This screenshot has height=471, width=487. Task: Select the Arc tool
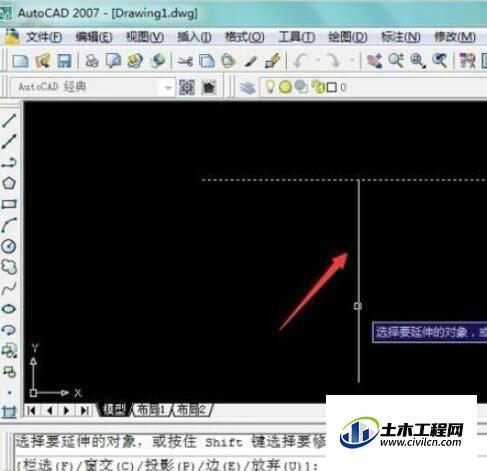coord(9,225)
